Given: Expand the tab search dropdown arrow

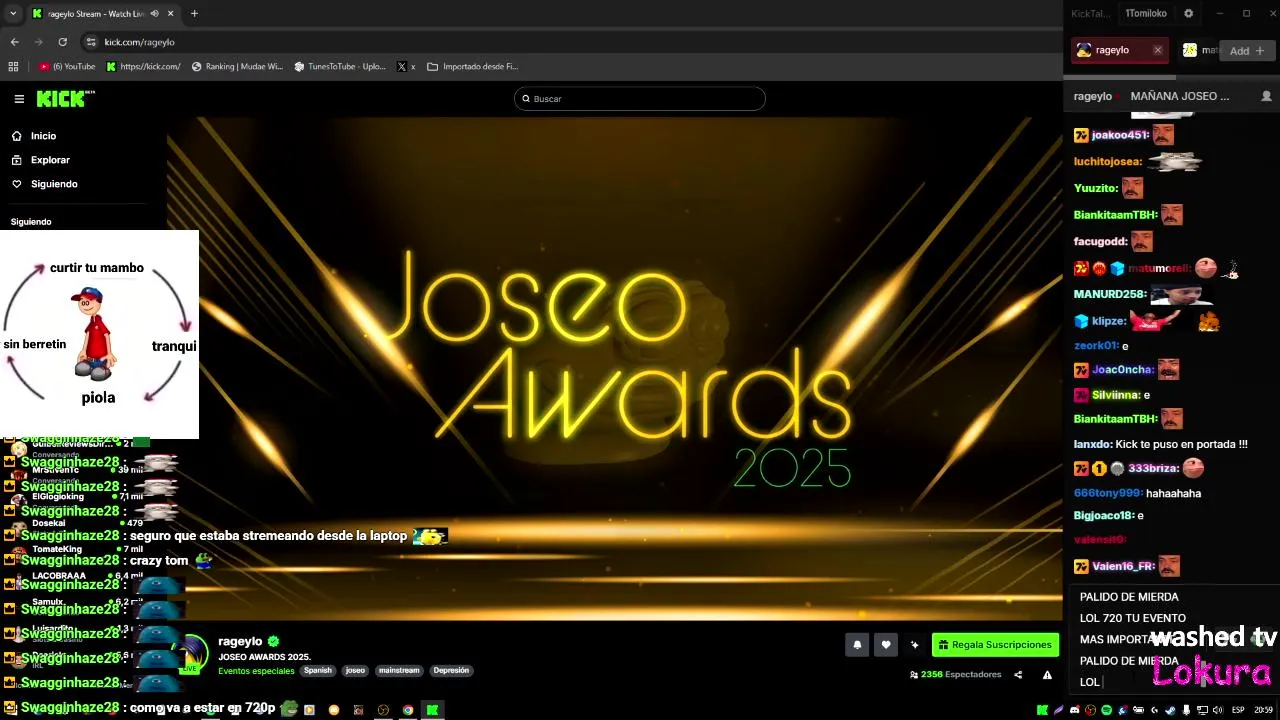Looking at the screenshot, I should pyautogui.click(x=13, y=14).
